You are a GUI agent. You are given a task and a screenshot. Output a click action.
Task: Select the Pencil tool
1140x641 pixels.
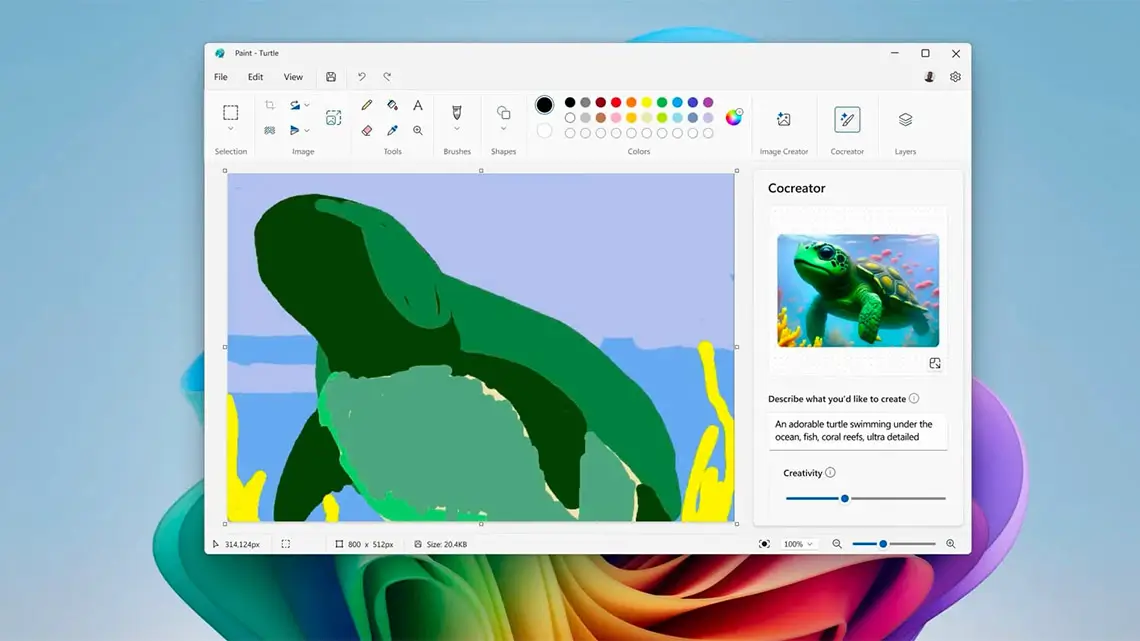(x=366, y=105)
